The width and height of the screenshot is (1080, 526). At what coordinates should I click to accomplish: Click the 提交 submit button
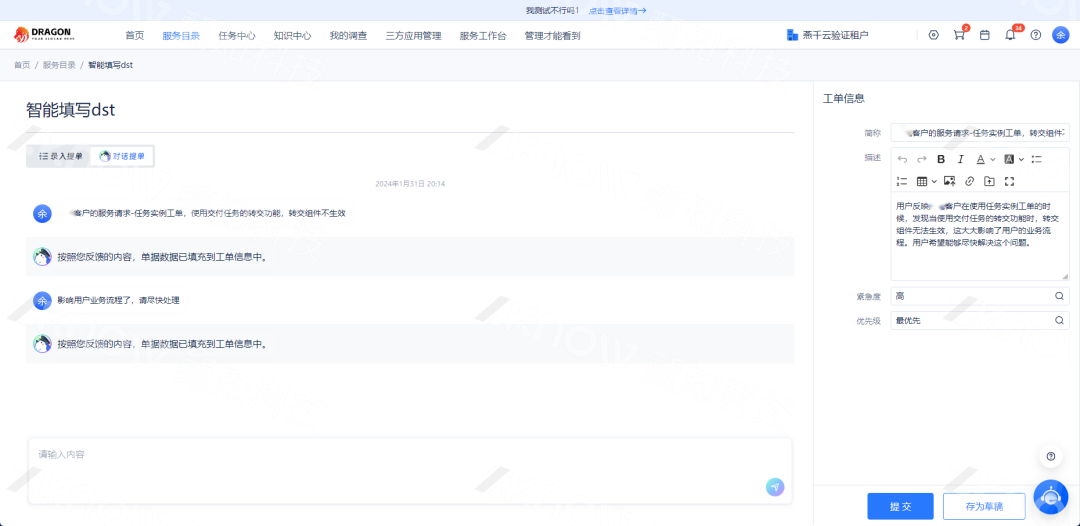900,506
